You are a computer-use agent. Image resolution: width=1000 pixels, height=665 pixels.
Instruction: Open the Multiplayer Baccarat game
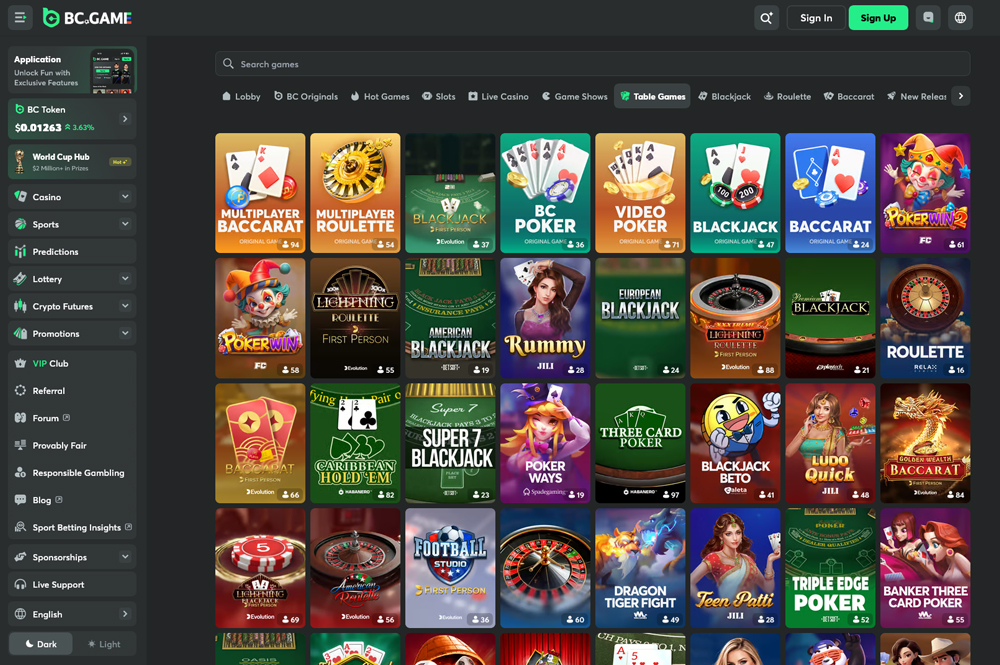pos(260,193)
